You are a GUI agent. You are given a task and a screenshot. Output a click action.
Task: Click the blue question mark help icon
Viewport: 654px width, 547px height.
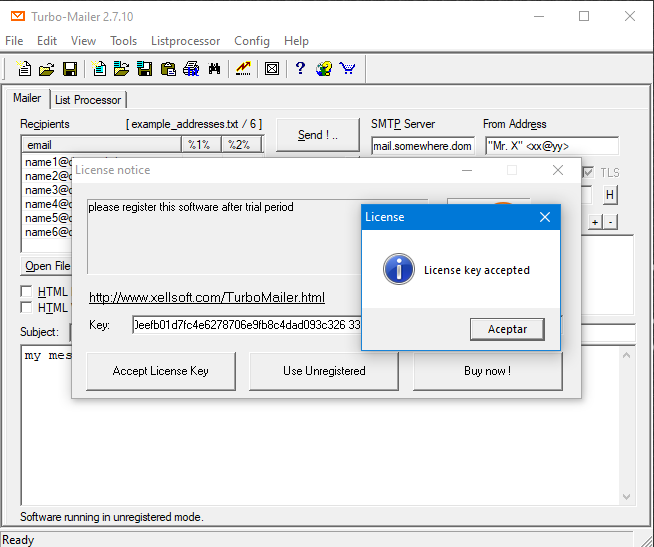click(300, 68)
